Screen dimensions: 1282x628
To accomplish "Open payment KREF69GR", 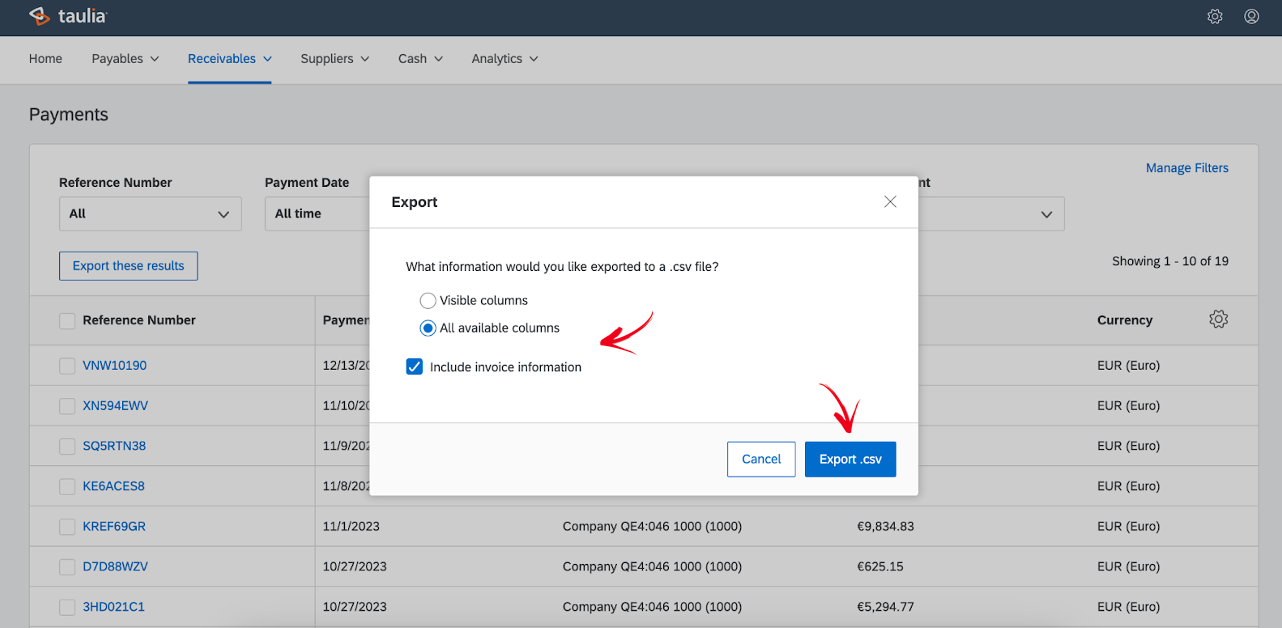I will [114, 526].
